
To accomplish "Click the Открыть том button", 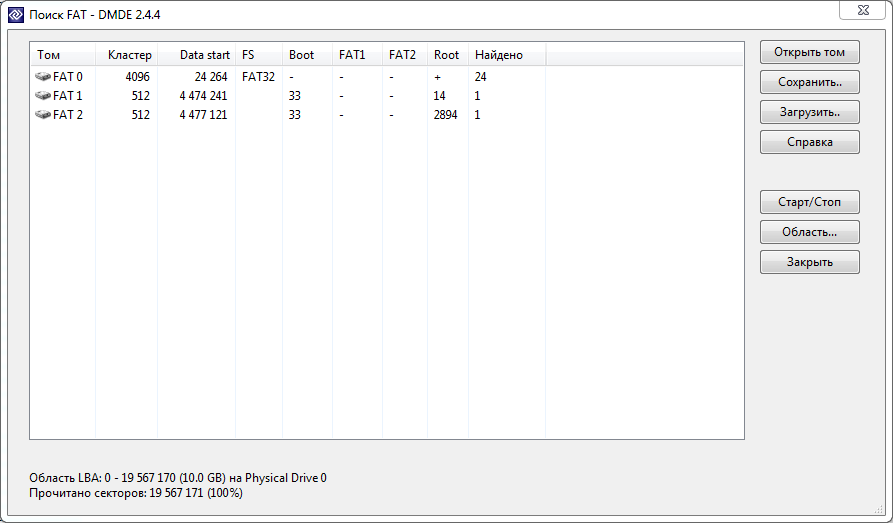I will point(809,52).
